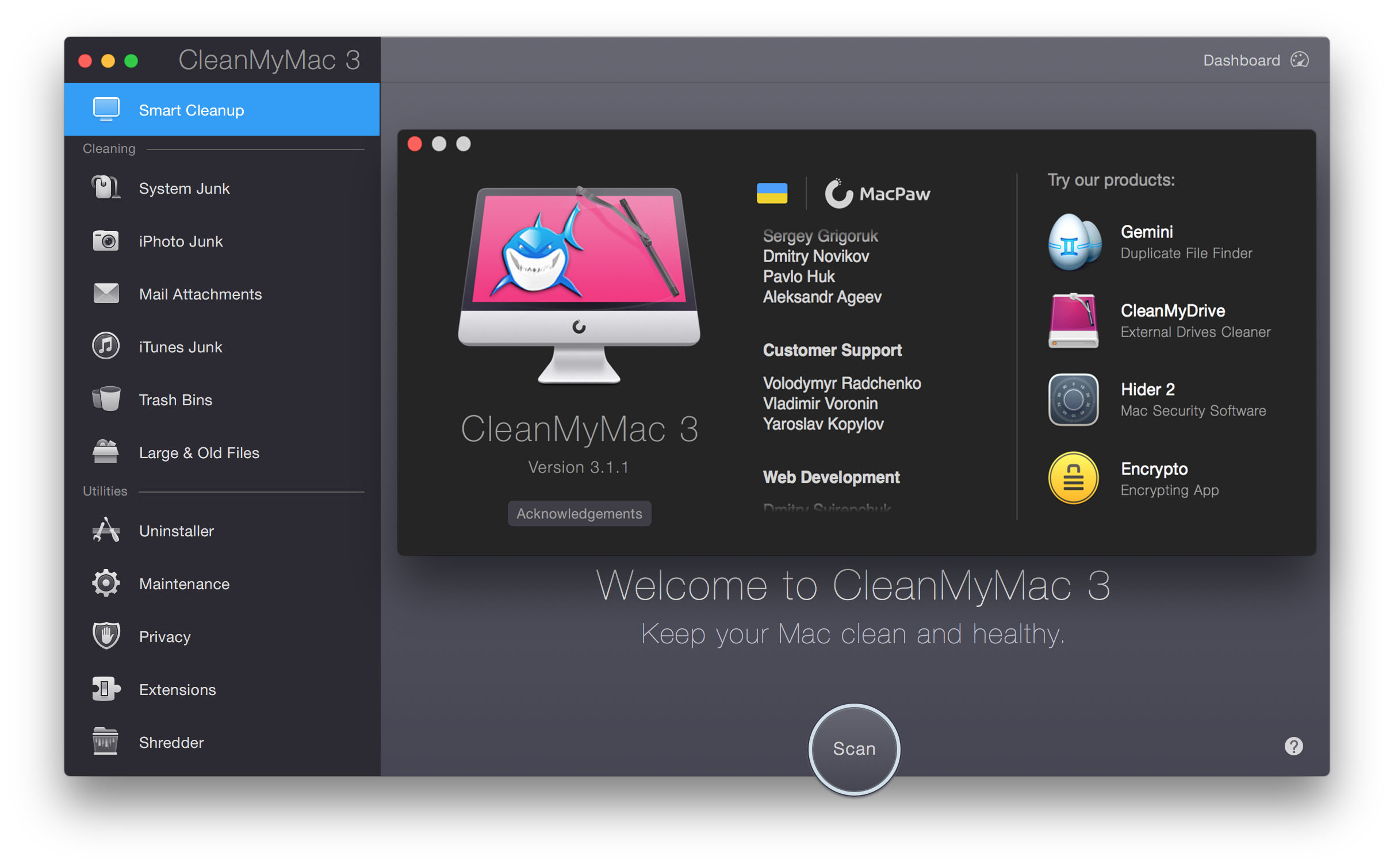Screen dimensions: 1394x868
Task: Click the Mail Attachments envelope icon
Action: [106, 294]
